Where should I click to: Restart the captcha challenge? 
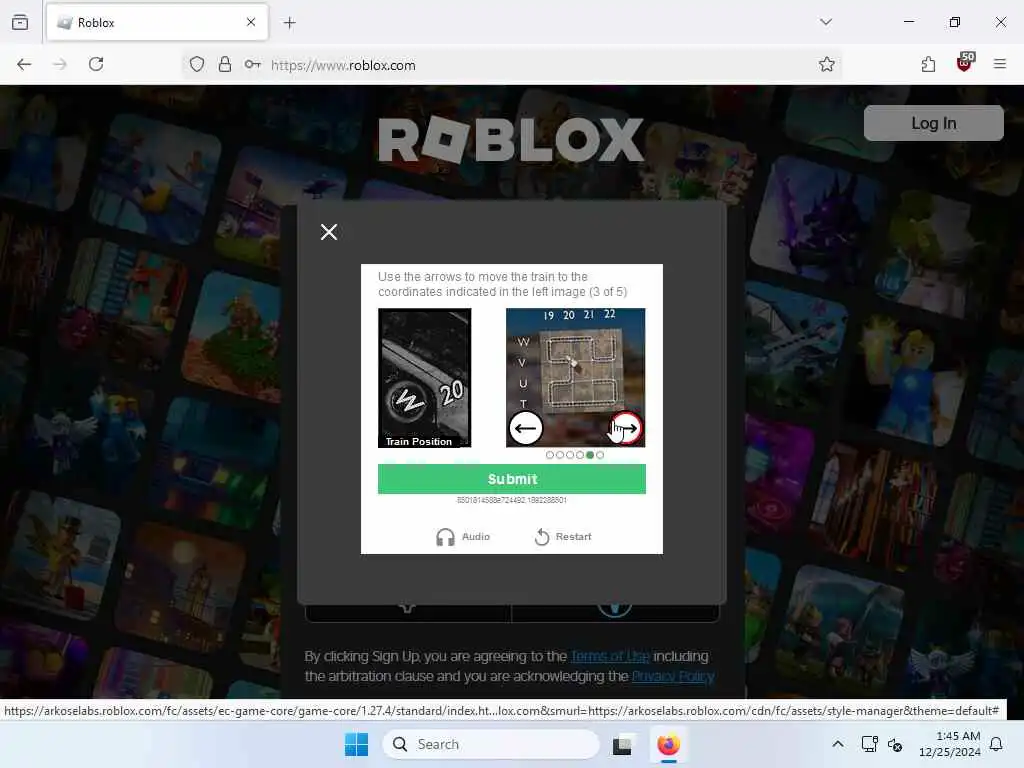(x=563, y=537)
